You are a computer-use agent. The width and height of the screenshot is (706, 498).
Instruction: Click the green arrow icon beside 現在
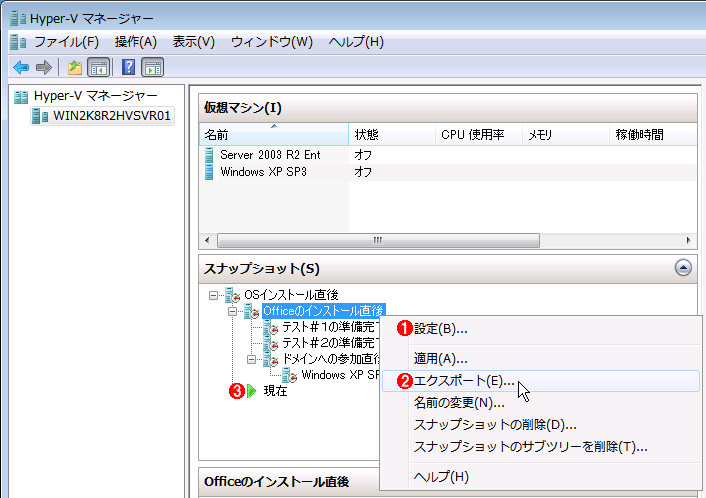[x=251, y=391]
